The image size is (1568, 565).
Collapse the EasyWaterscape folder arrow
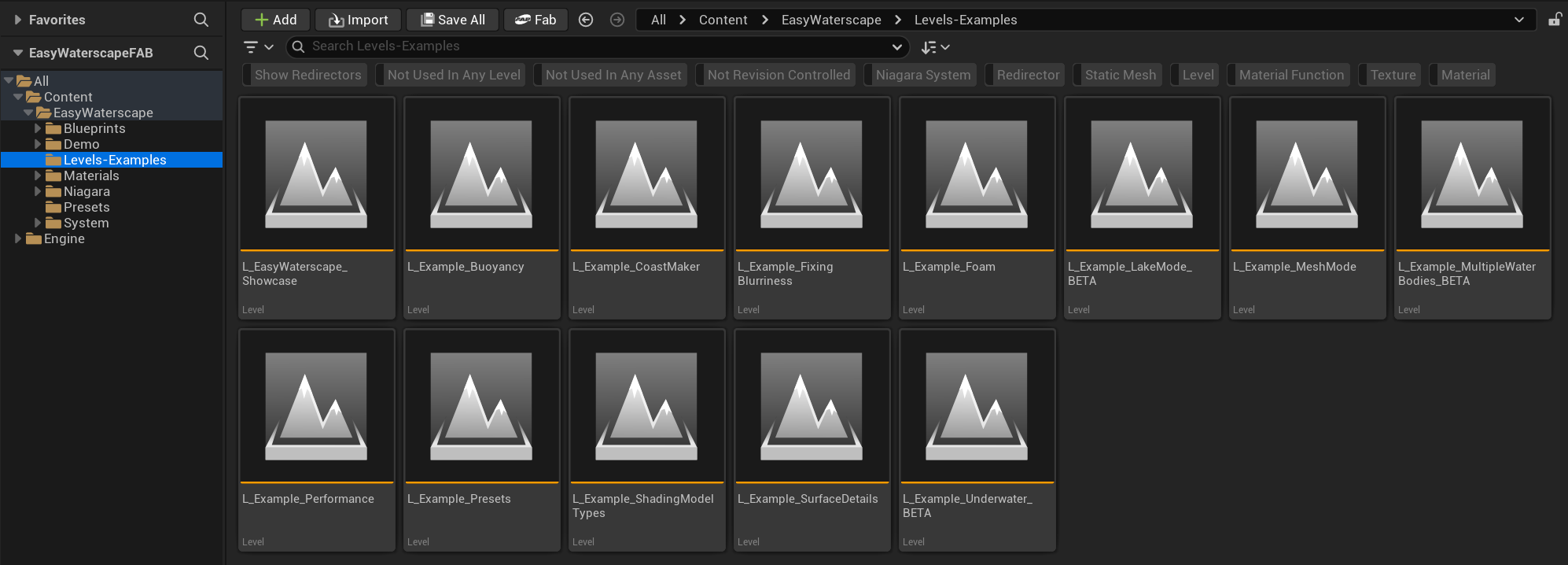(x=28, y=113)
